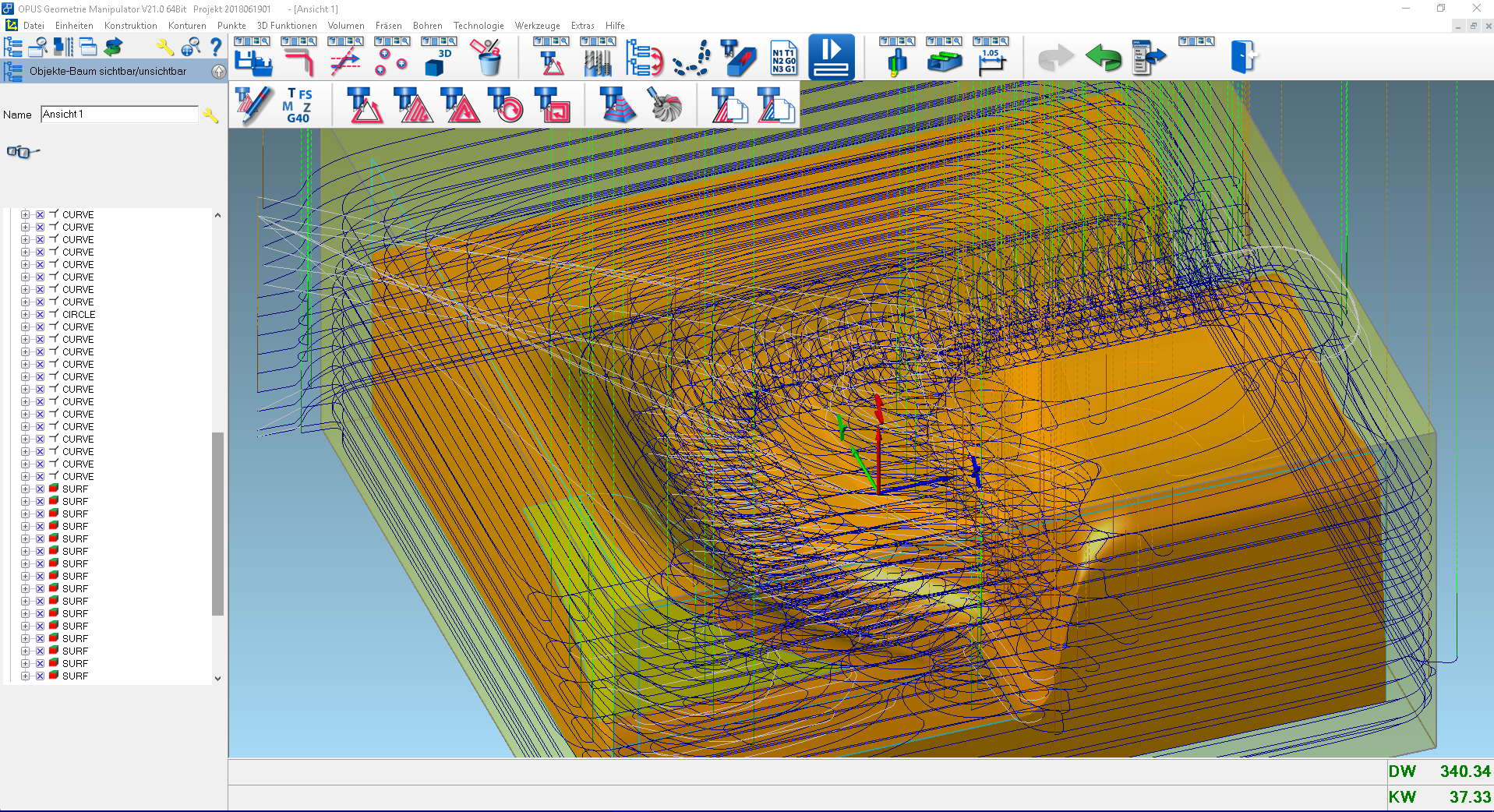
Task: Toggle checkbox of the CURVE row directly below CIRCLE
Action: (x=40, y=327)
